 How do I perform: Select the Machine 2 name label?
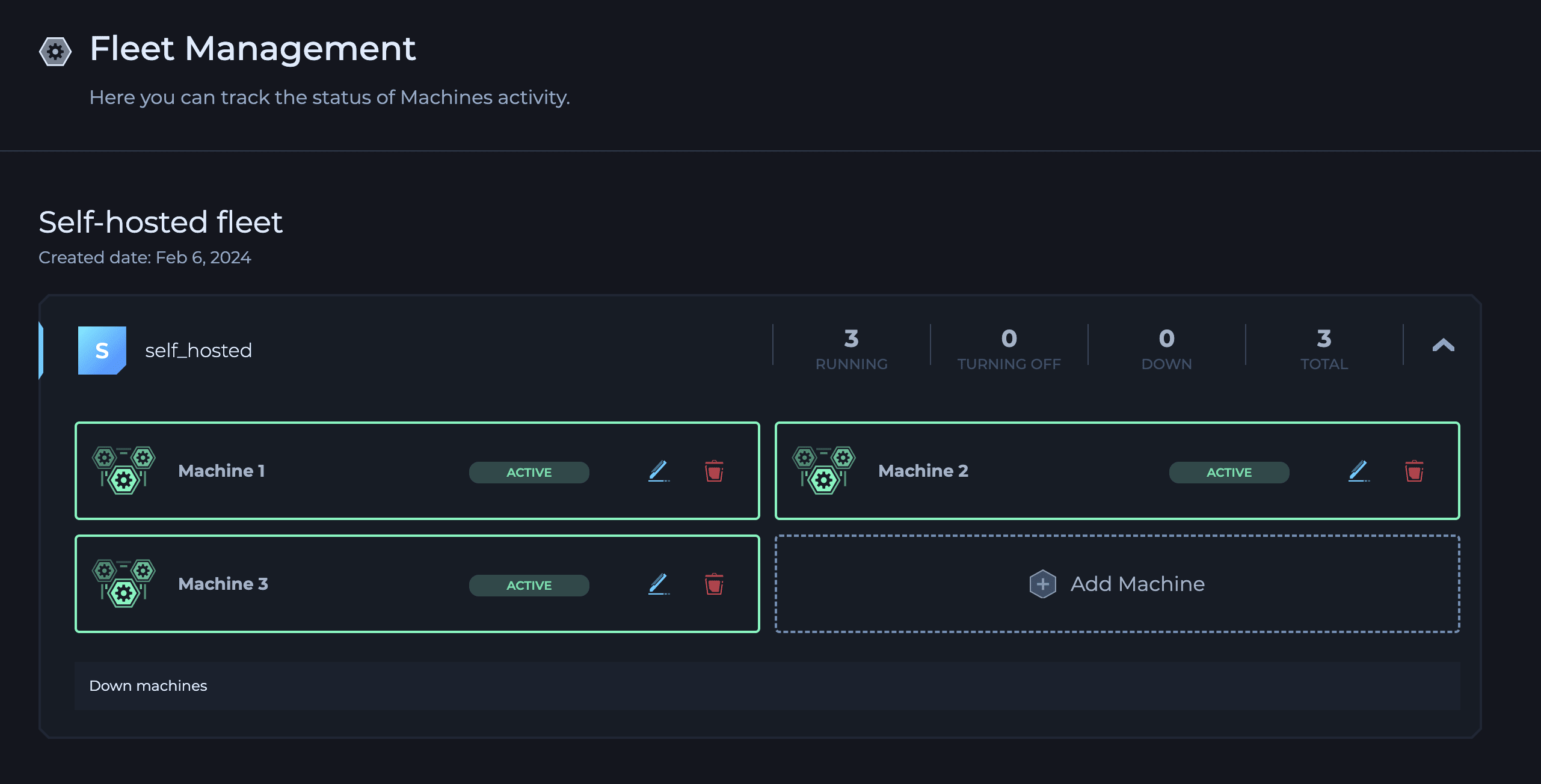(923, 471)
